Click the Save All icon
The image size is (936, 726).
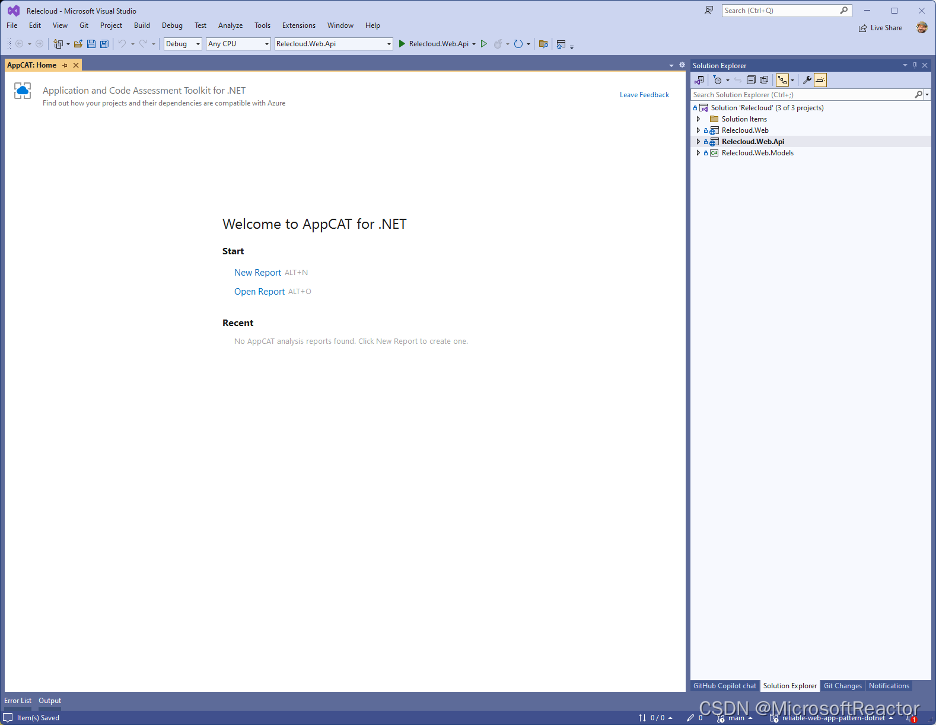pos(104,44)
